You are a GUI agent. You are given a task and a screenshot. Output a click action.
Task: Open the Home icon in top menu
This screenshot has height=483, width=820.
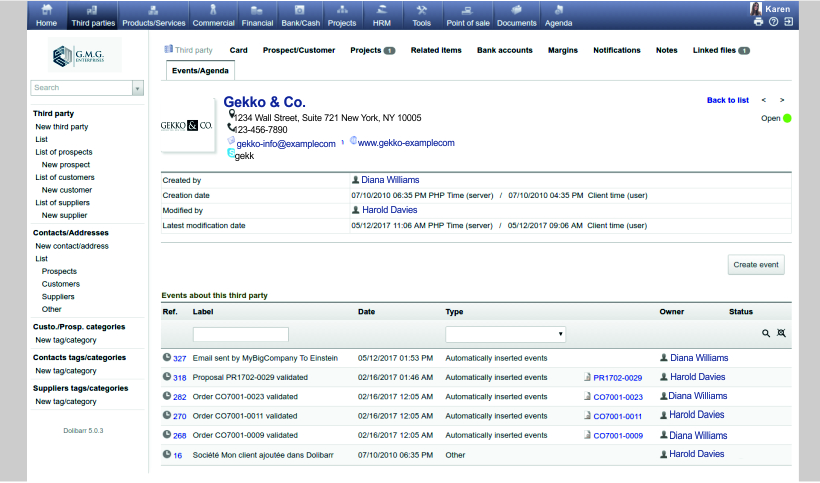coord(46,10)
